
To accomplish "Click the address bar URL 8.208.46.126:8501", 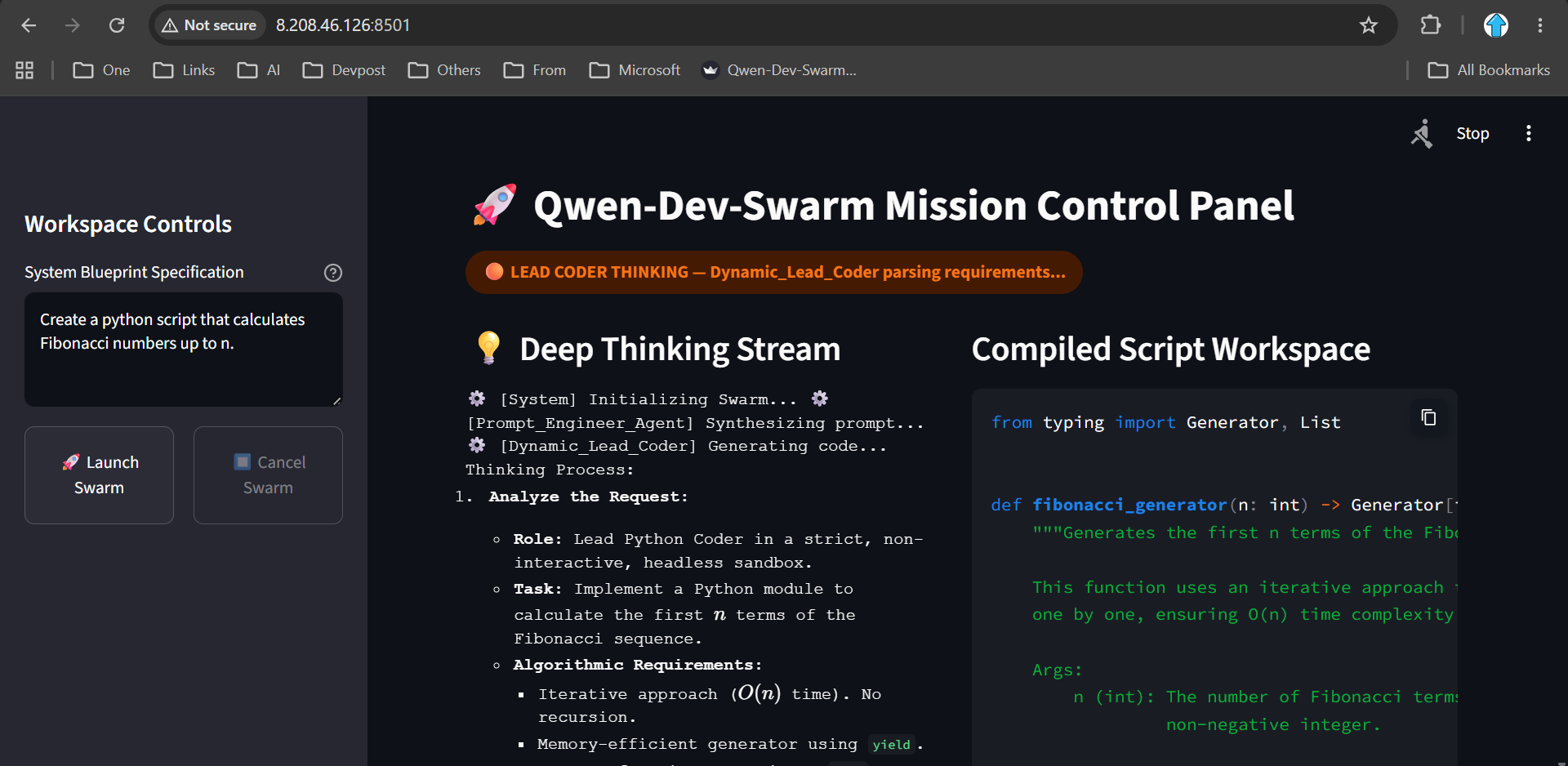I will click(x=343, y=25).
